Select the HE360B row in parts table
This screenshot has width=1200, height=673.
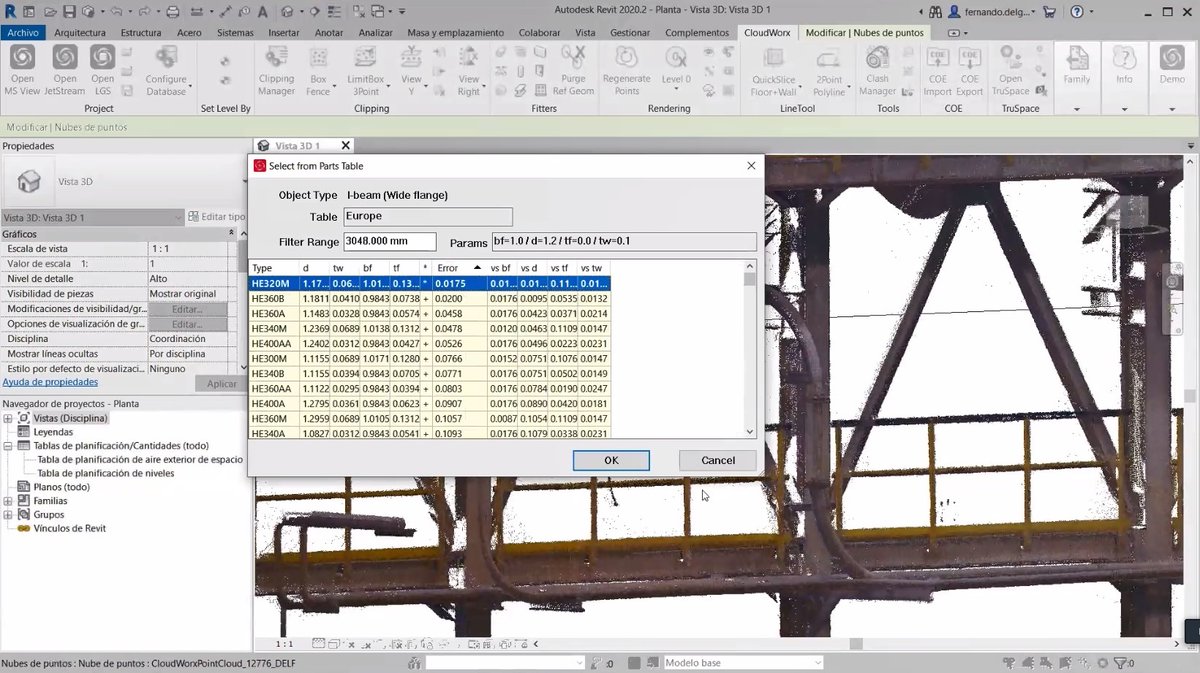429,298
